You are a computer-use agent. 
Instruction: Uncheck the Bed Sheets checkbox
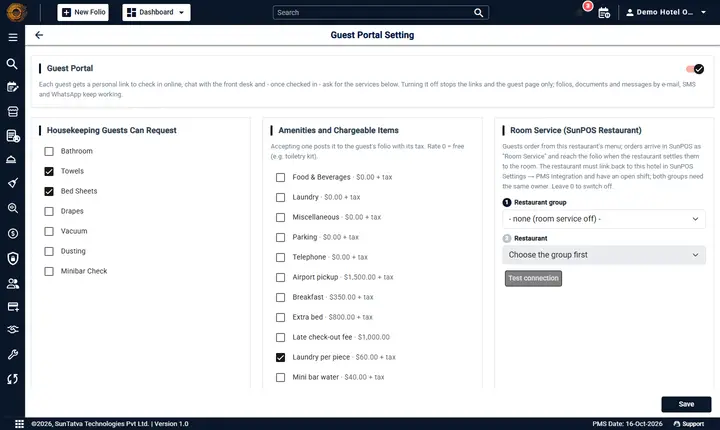tap(49, 191)
